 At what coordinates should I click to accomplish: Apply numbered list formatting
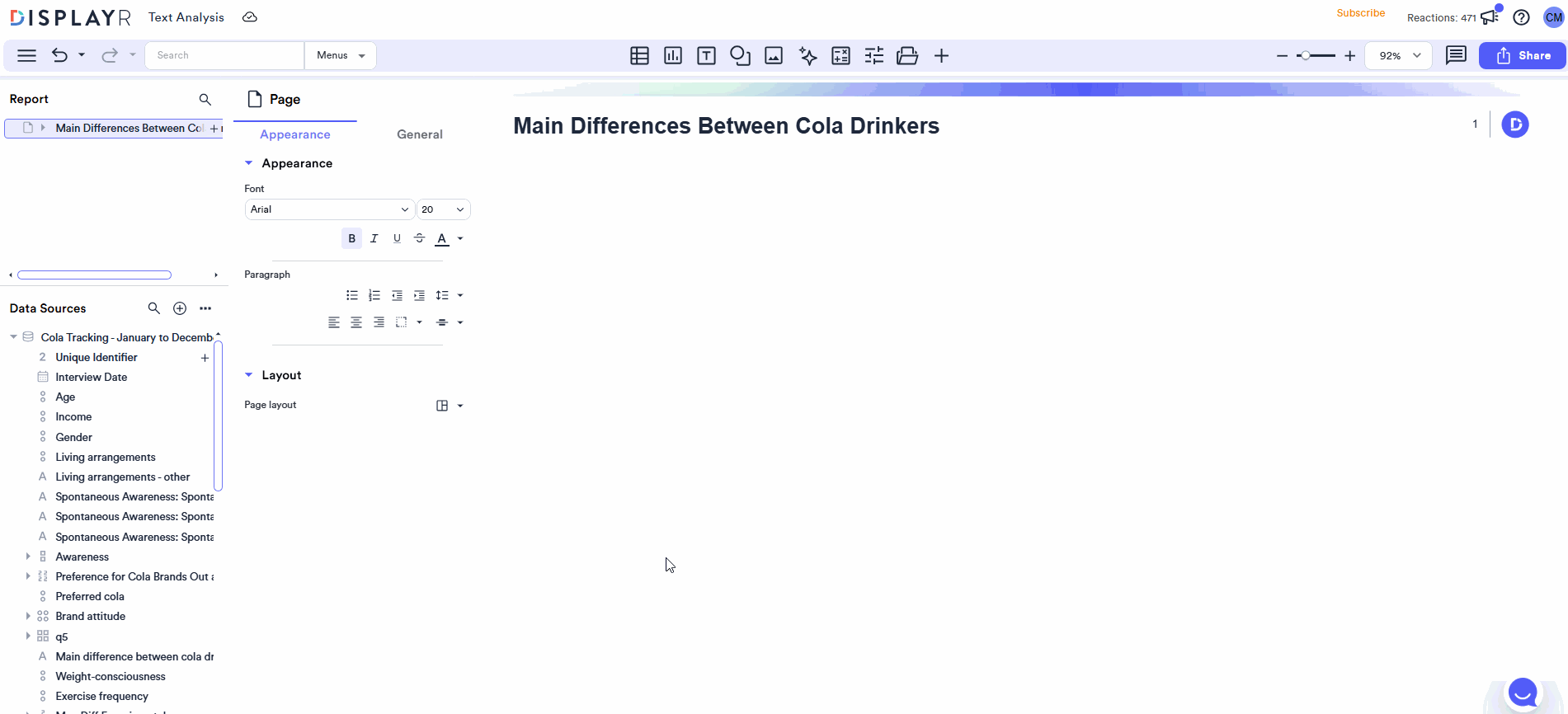(x=374, y=295)
